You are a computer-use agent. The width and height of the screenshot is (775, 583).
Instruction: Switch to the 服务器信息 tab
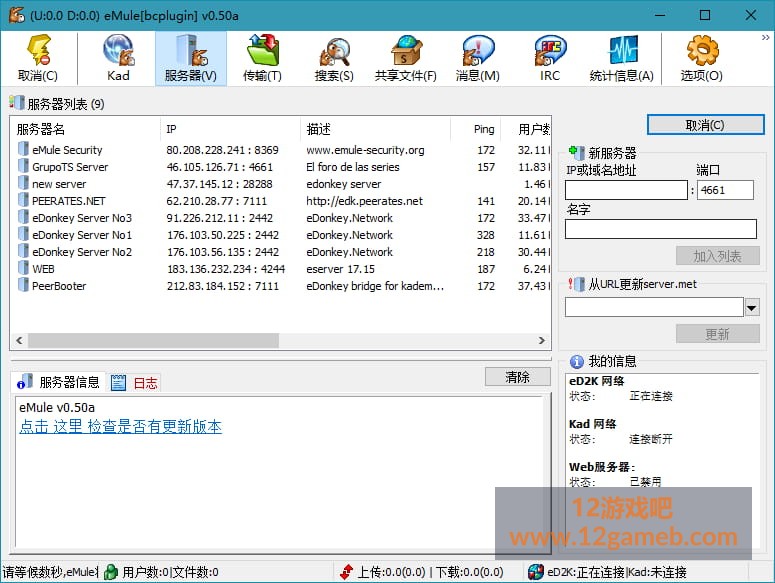click(x=58, y=382)
